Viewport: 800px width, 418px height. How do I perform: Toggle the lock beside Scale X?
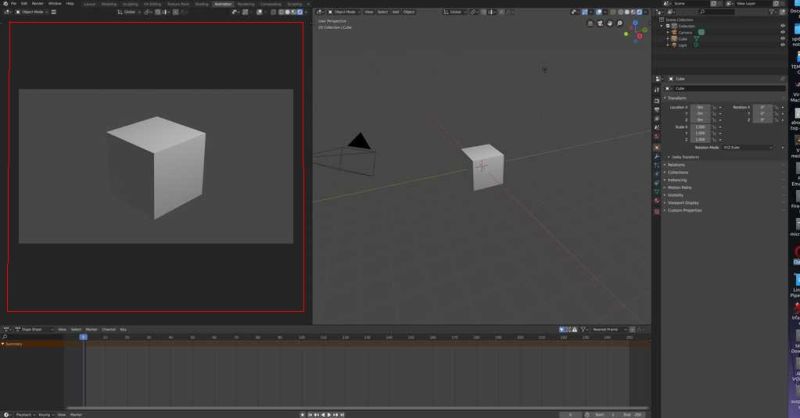pos(714,127)
